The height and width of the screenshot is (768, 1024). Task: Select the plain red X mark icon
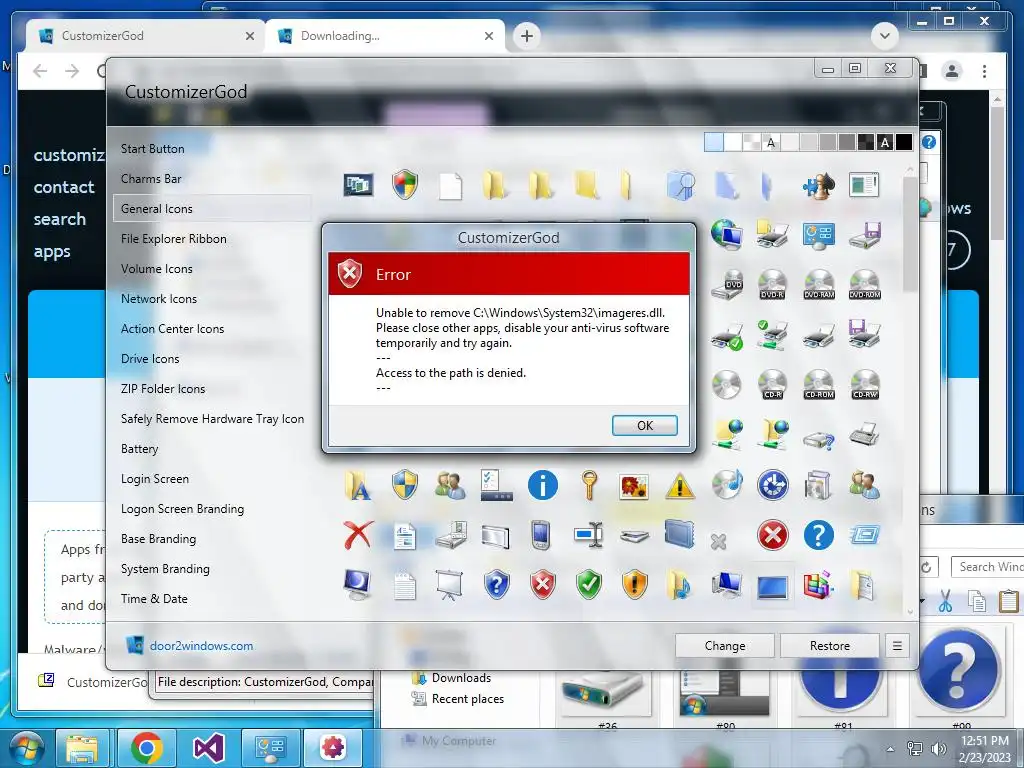click(x=358, y=536)
